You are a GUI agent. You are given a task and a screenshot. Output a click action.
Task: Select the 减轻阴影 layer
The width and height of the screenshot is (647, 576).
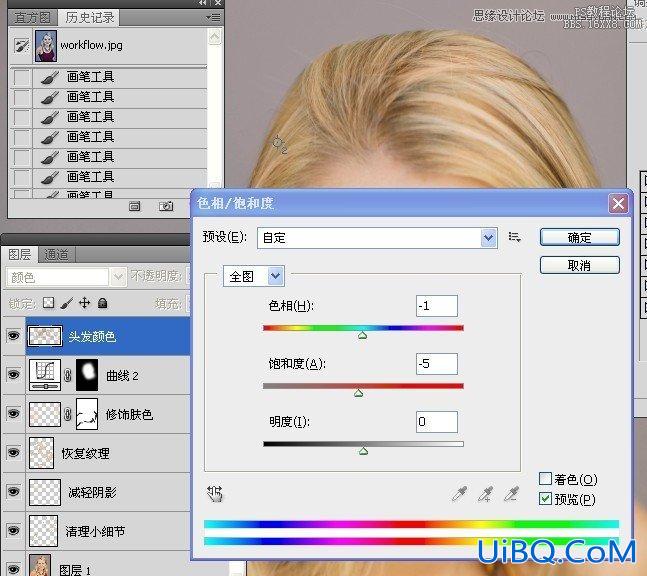[108, 492]
